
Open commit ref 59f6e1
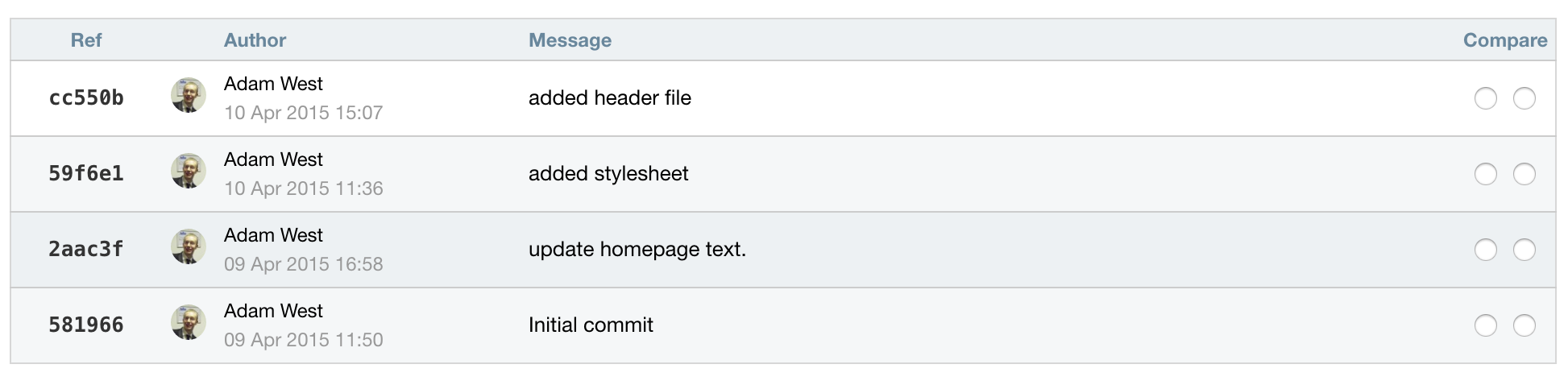86,174
